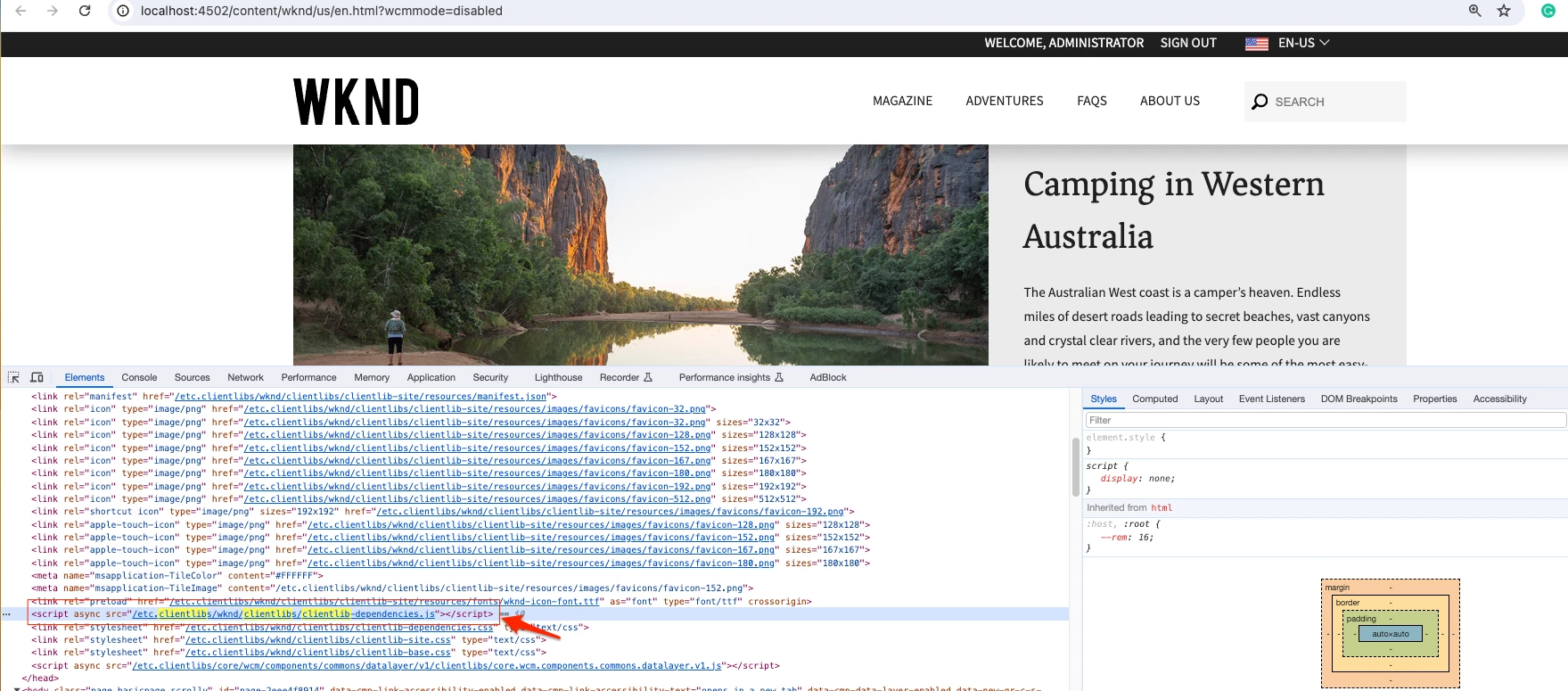This screenshot has height=691, width=1568.
Task: Click the FAQS navigation link
Action: click(x=1092, y=102)
